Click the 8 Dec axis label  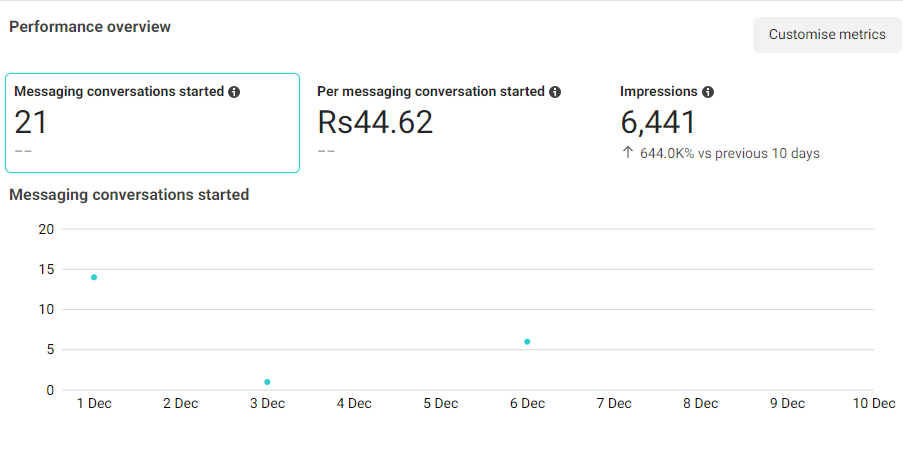[x=700, y=403]
